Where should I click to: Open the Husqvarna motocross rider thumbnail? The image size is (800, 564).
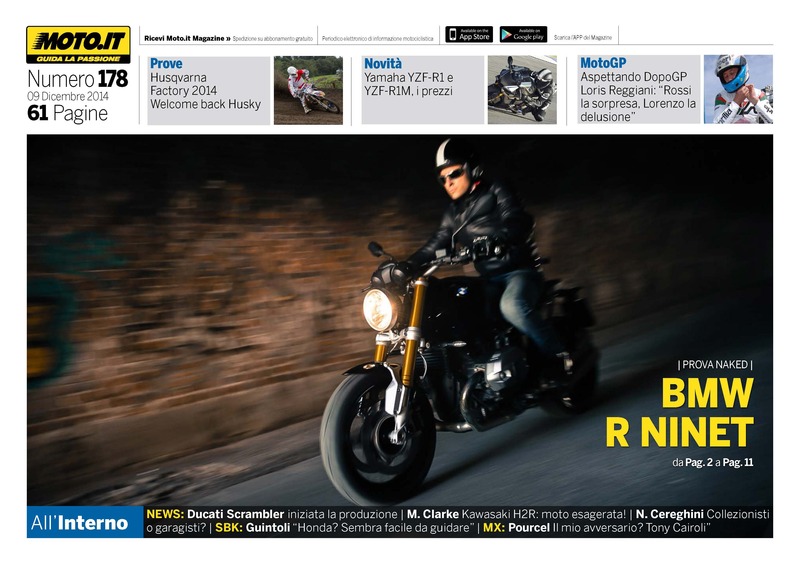point(308,90)
